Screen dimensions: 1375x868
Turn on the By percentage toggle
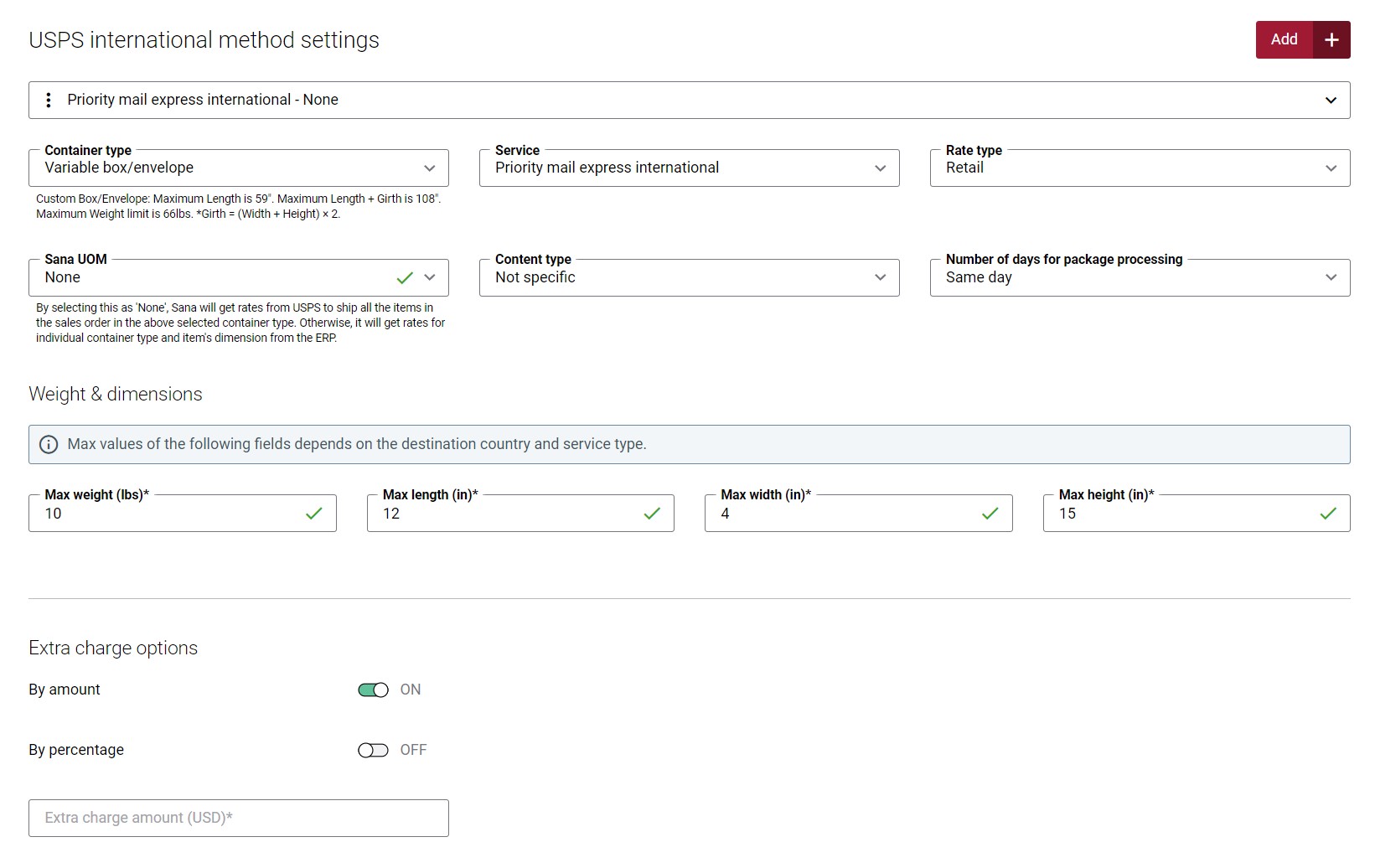[x=373, y=750]
